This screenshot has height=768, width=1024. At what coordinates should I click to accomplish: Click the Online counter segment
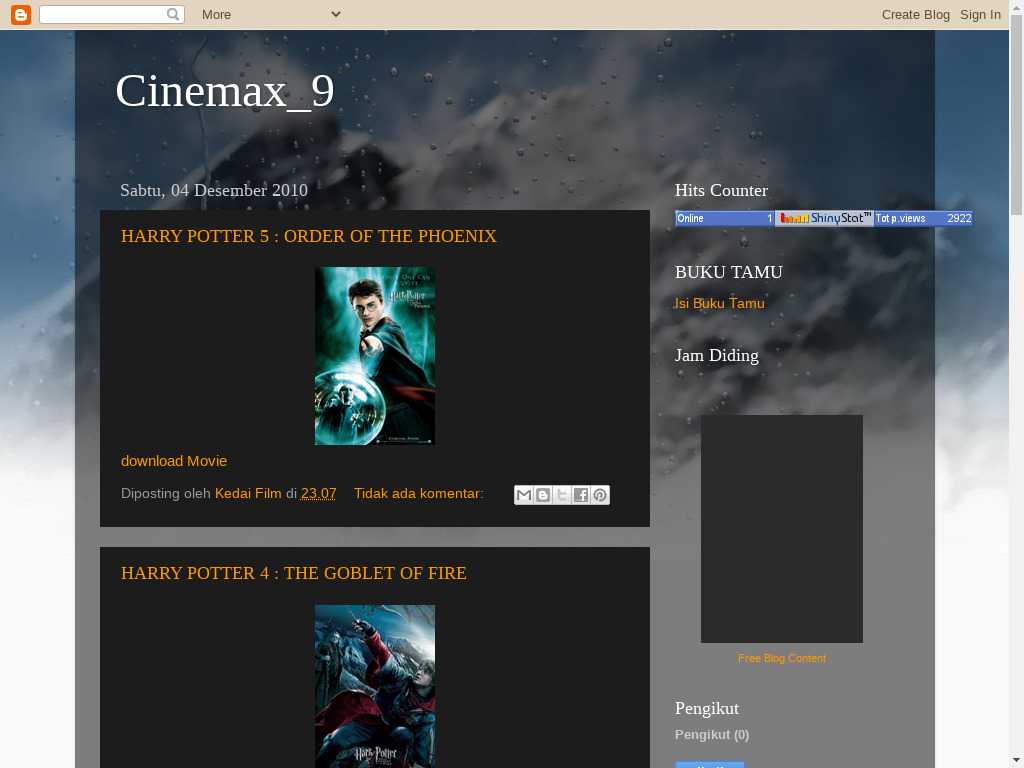point(725,218)
